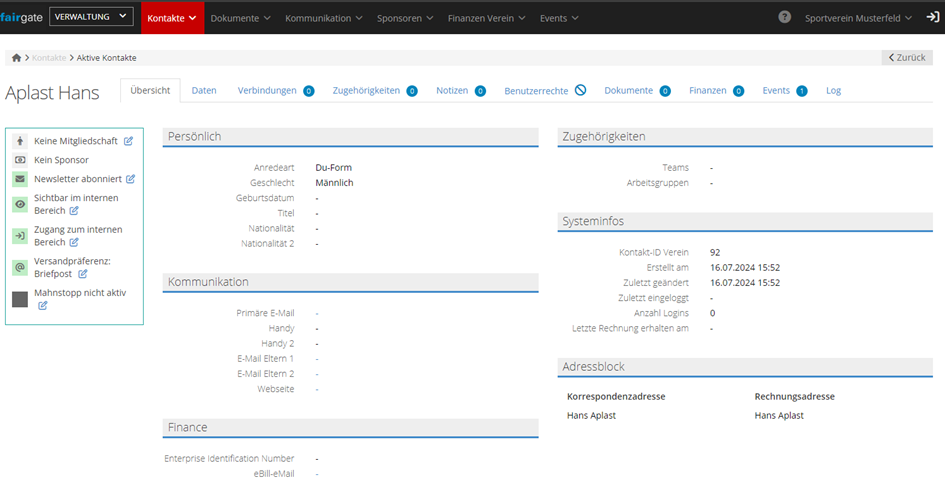Click edit icon for Sichtbar im internen Bereich
The image size is (945, 492).
pyautogui.click(x=74, y=211)
